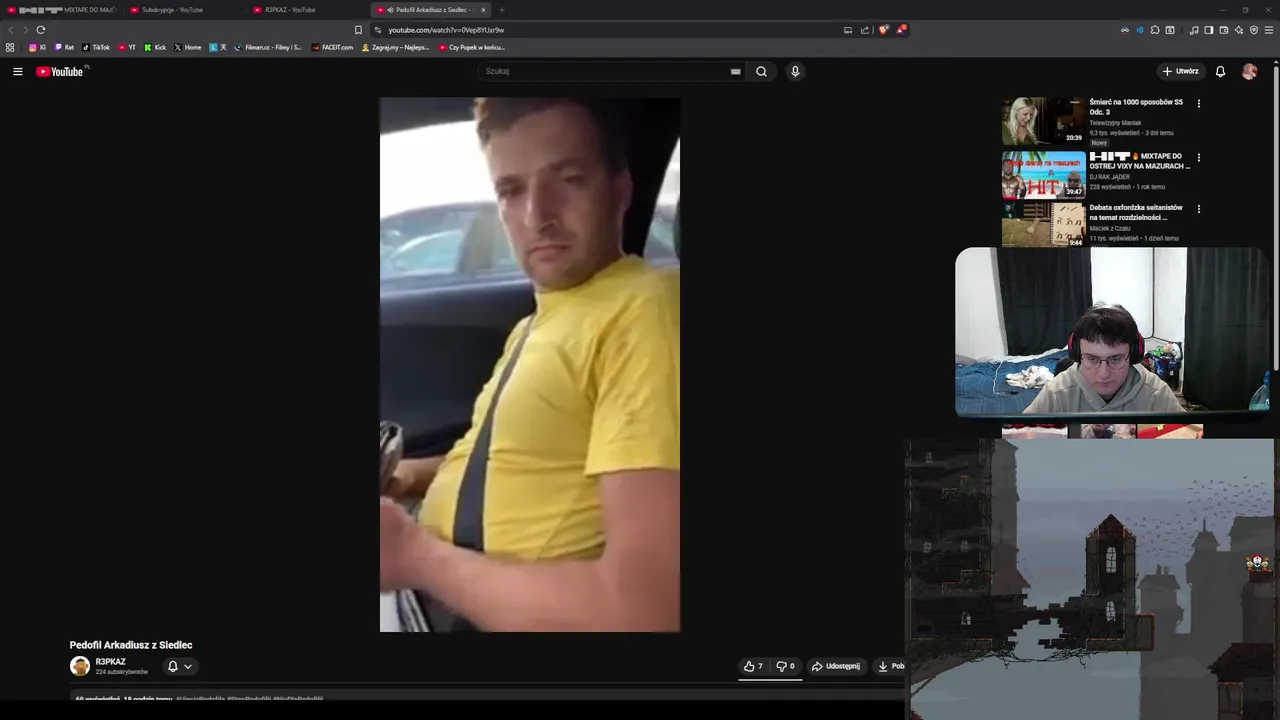Viewport: 1280px width, 720px height.
Task: Open more options for Śmierć na 1000 sposobów
Action: [x=1198, y=103]
